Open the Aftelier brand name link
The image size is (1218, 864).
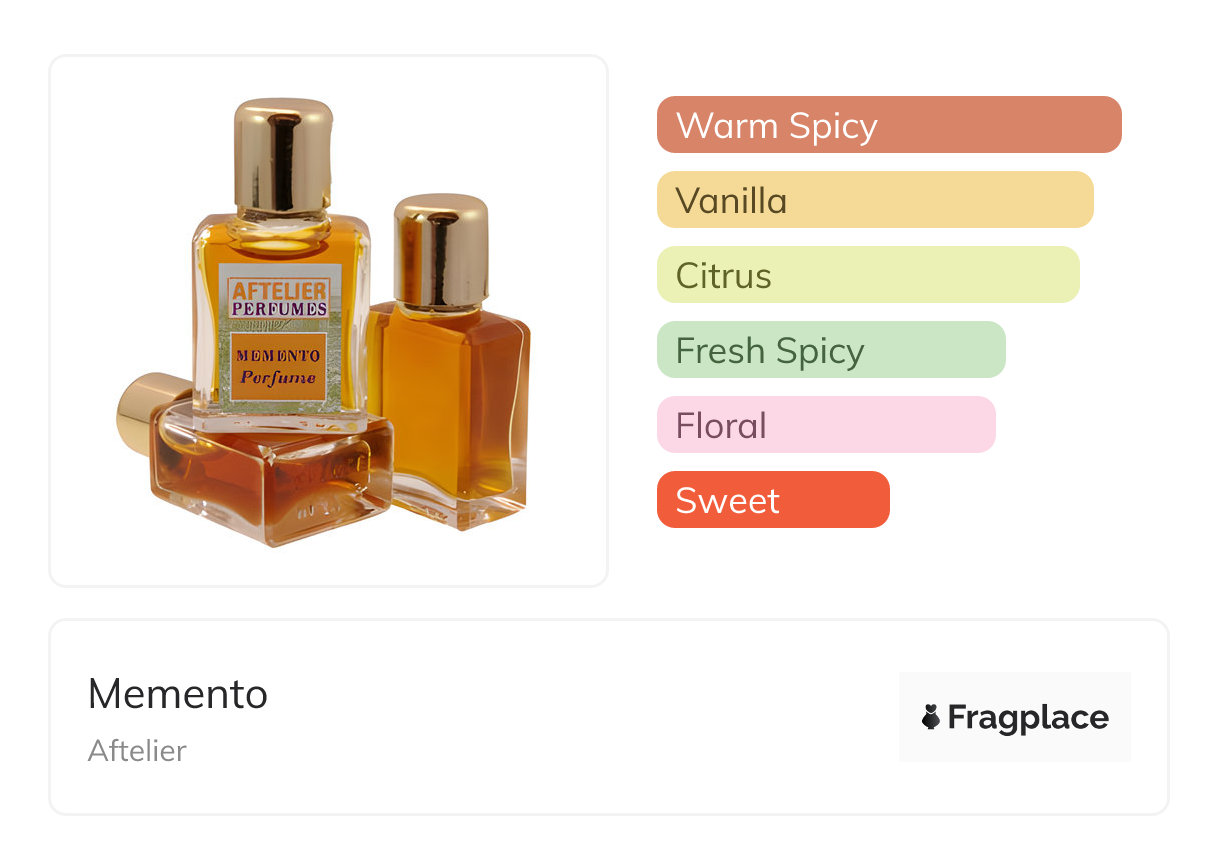pyautogui.click(x=137, y=751)
